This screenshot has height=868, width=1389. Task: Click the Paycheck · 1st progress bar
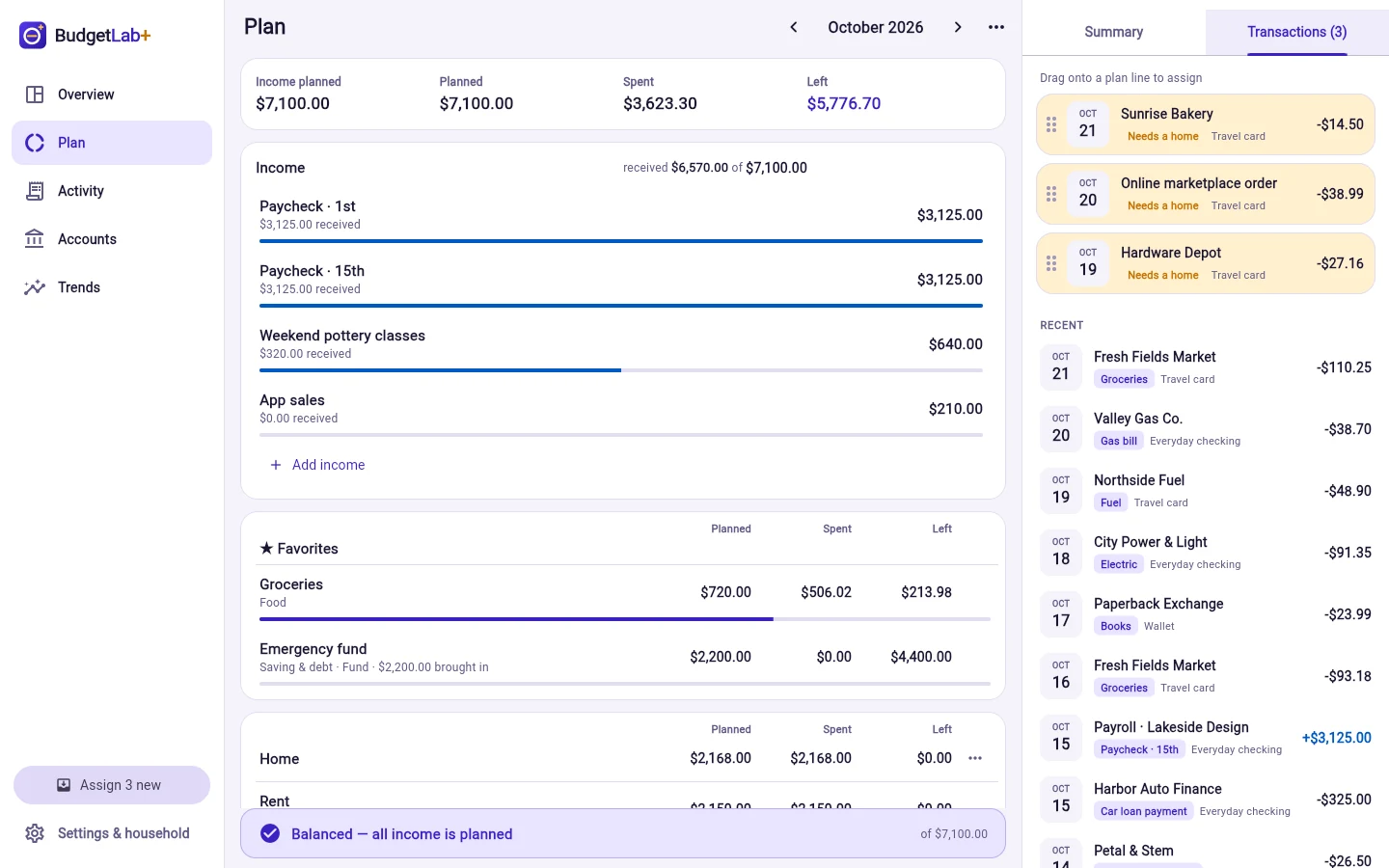621,241
